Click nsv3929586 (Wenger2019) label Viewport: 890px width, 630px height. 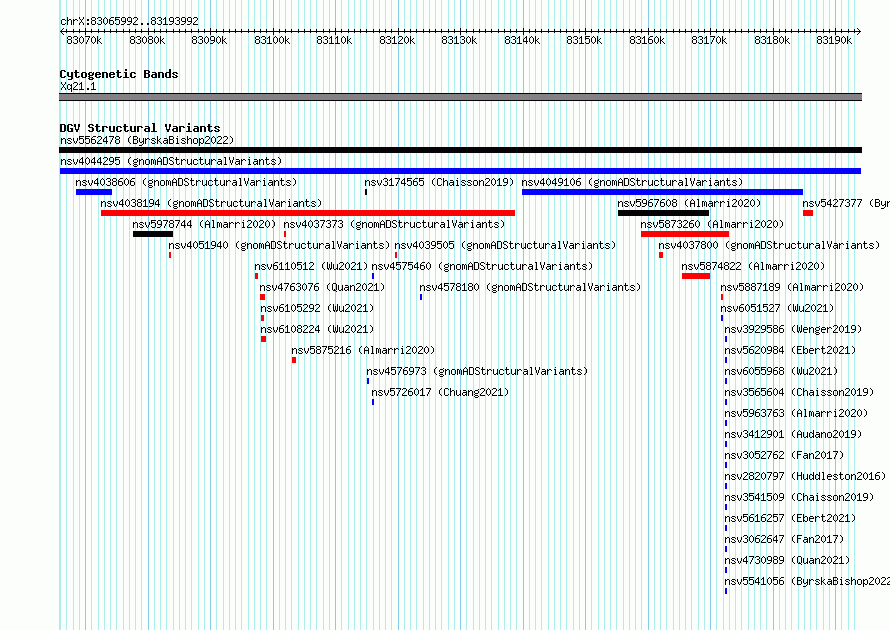[x=793, y=329]
